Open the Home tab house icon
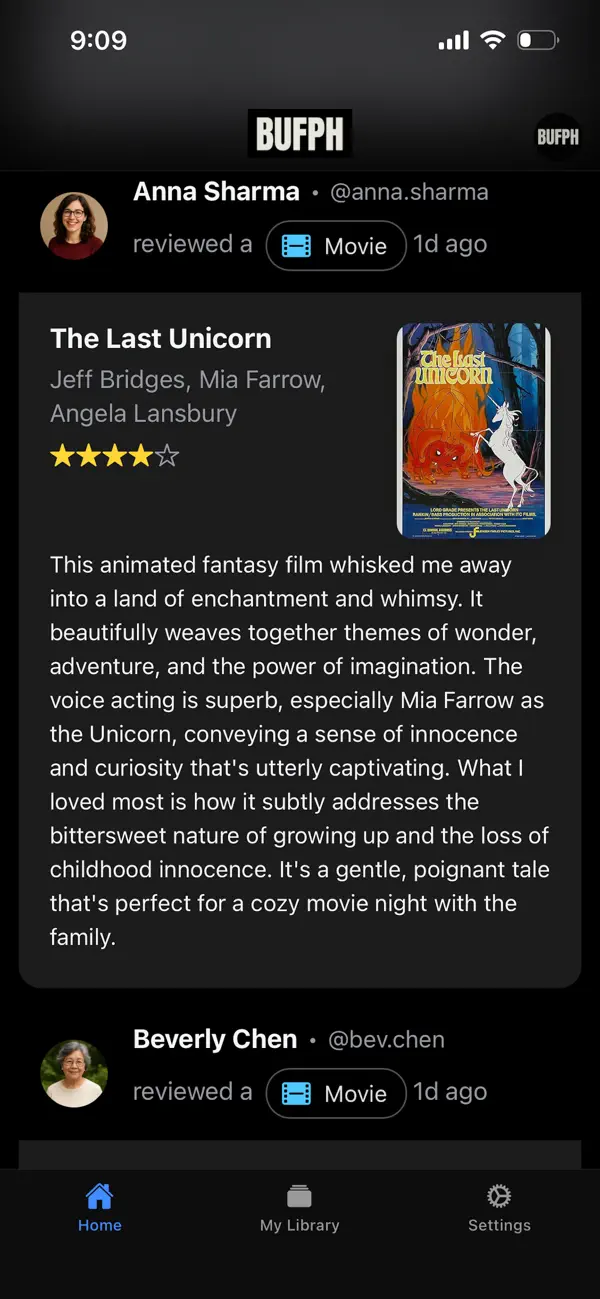Viewport: 600px width, 1299px height. [99, 1196]
